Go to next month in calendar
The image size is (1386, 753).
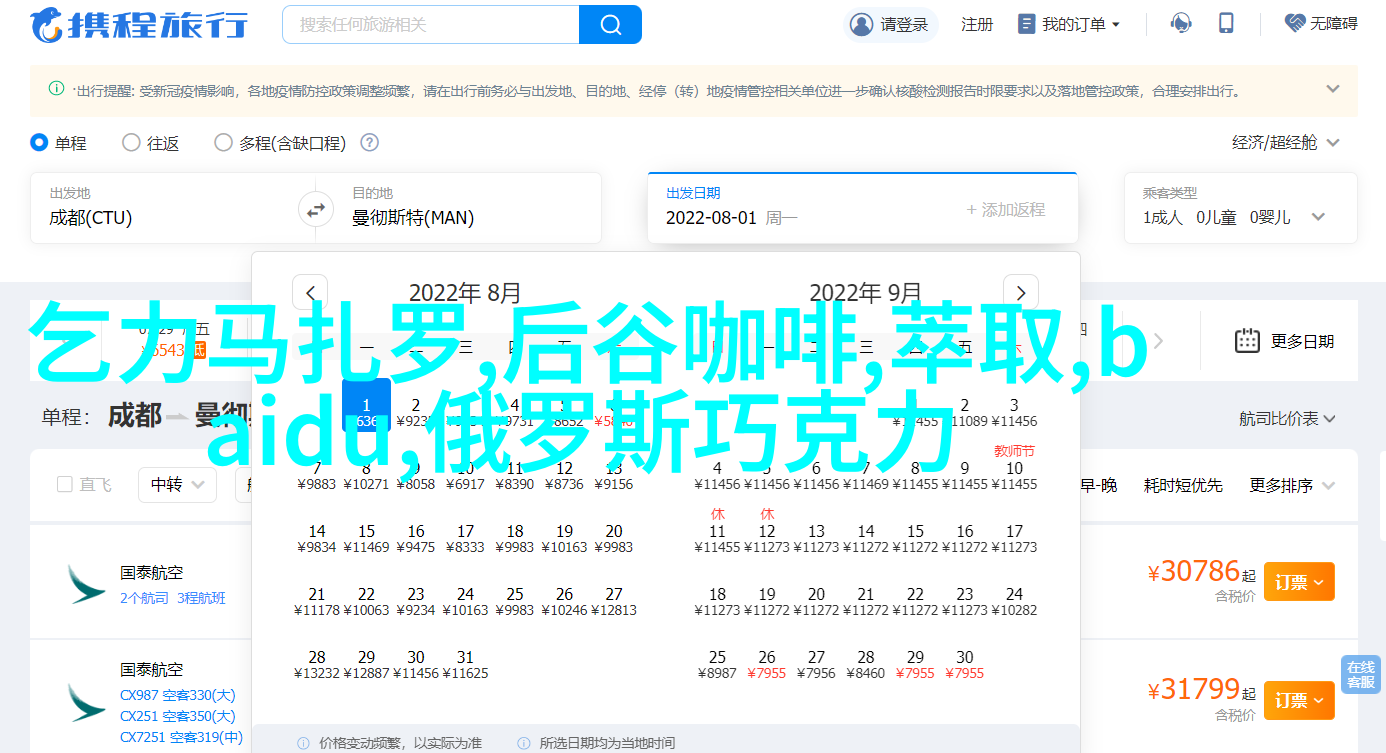[1021, 293]
